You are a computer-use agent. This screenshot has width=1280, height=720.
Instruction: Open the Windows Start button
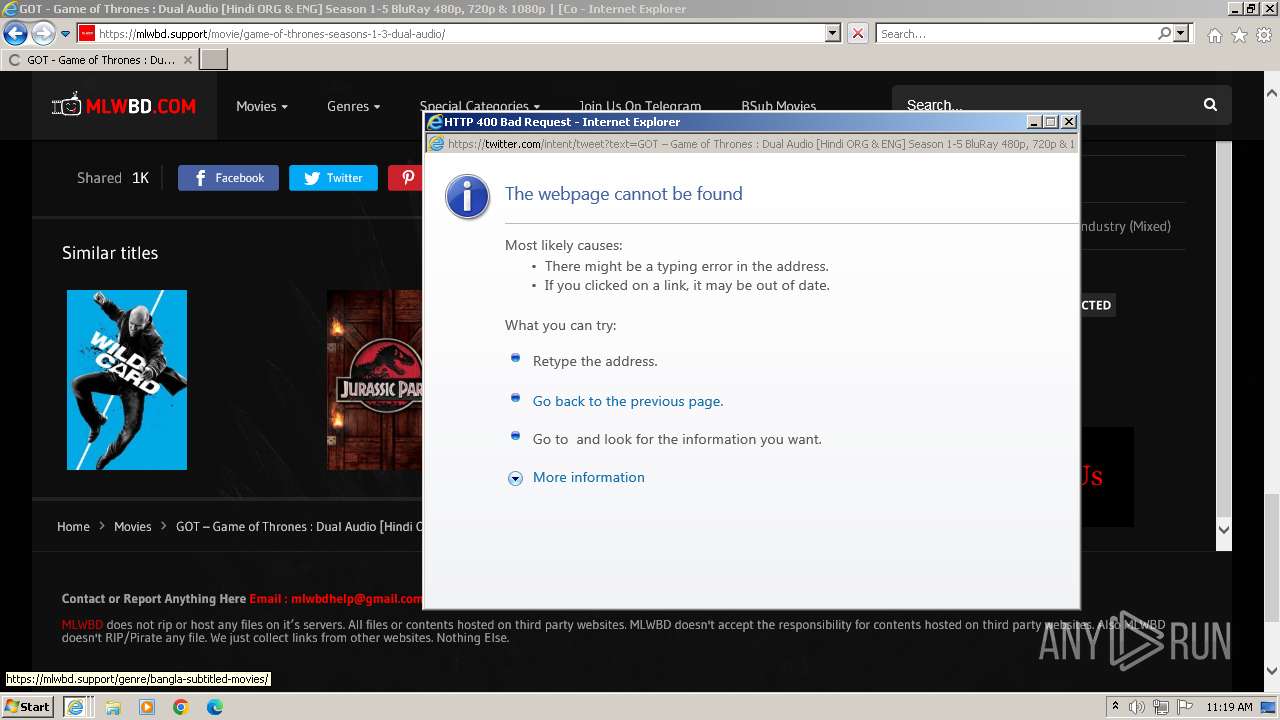(x=27, y=707)
